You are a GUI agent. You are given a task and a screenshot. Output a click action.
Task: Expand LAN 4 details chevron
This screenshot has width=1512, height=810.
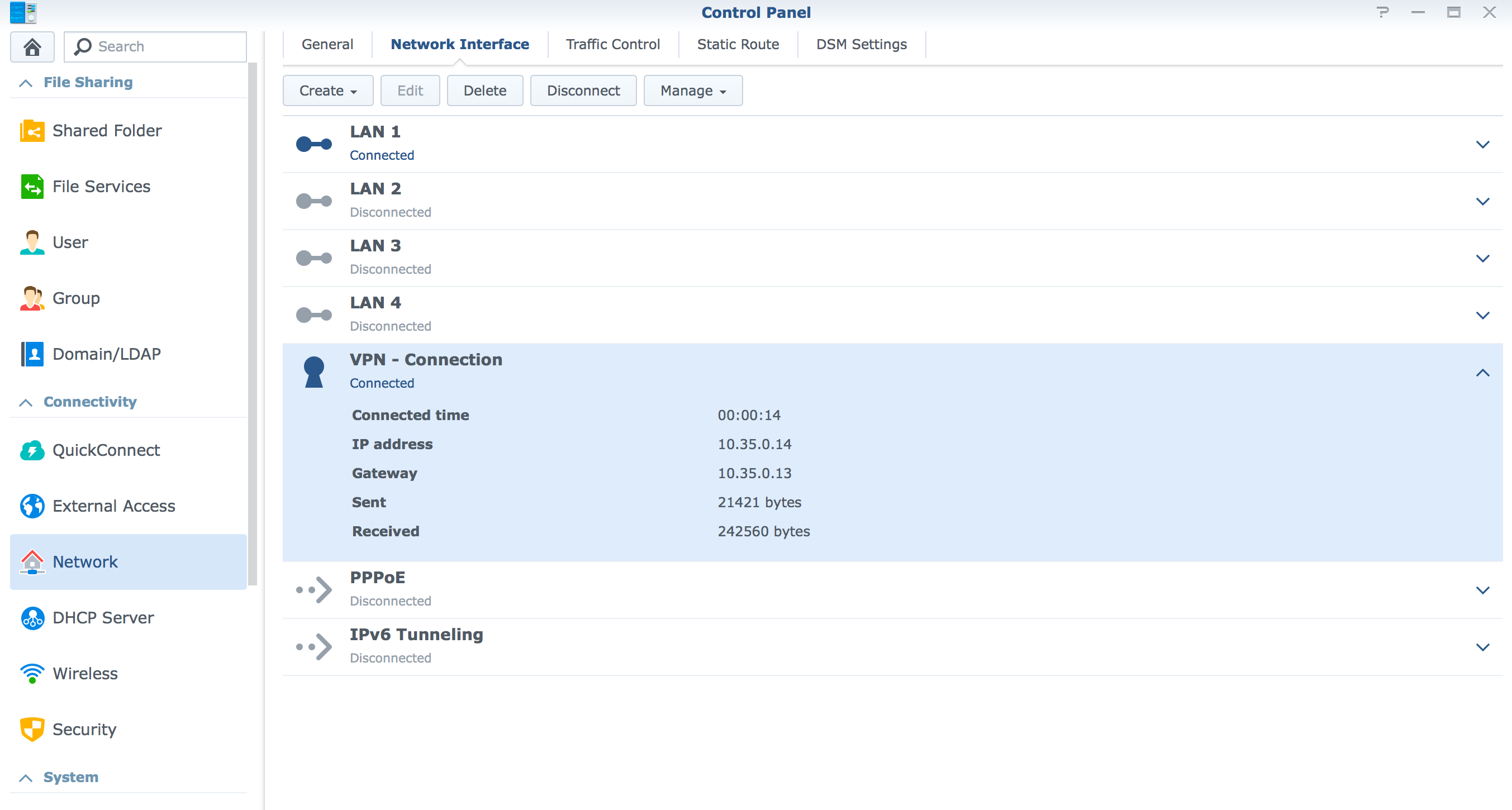1482,315
